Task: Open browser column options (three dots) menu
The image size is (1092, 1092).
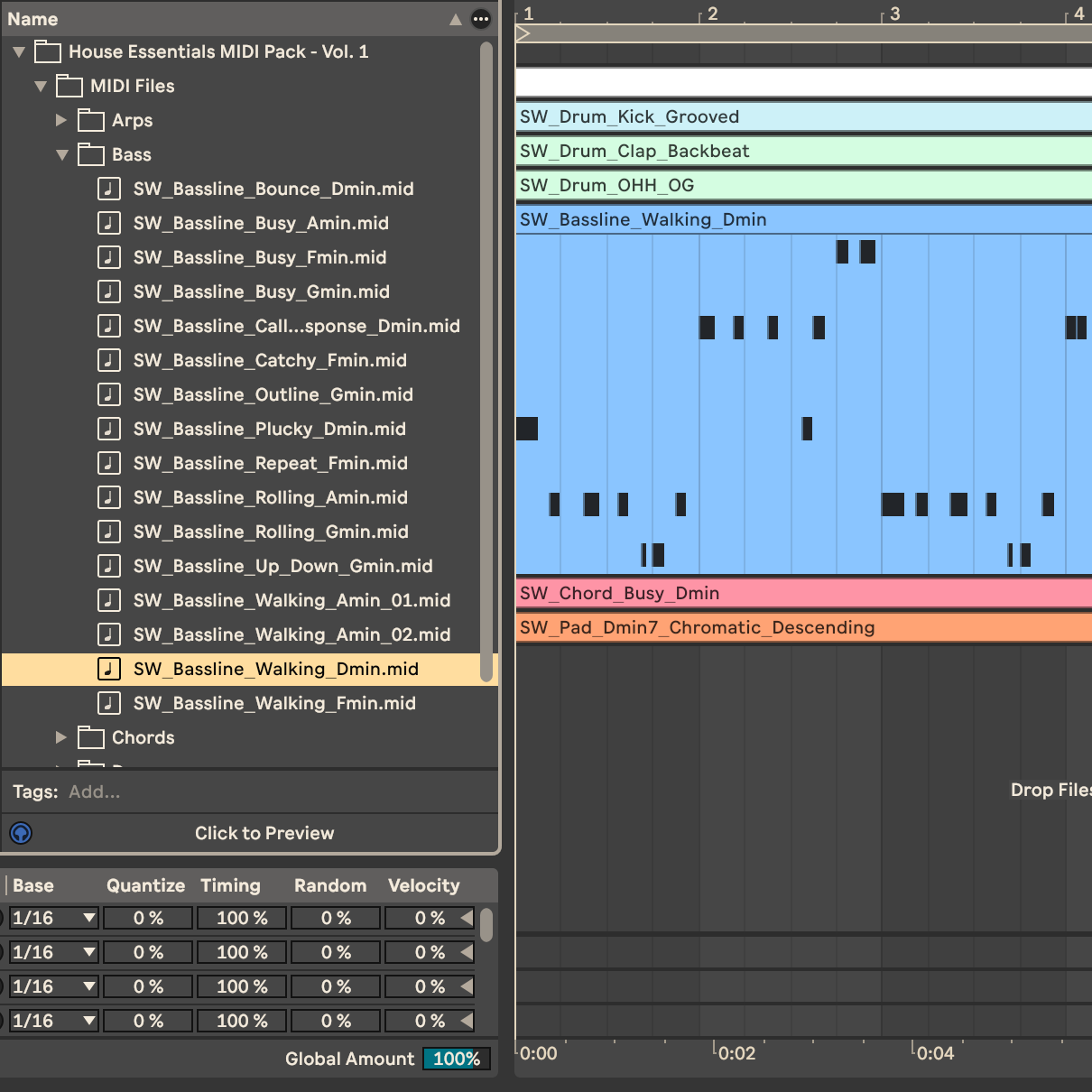Action: point(481,19)
